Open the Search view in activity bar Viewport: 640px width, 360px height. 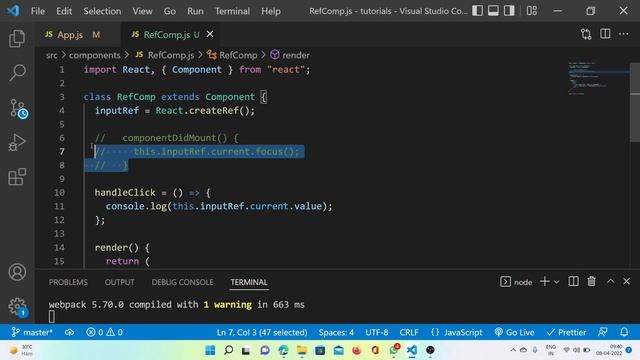tap(17, 73)
